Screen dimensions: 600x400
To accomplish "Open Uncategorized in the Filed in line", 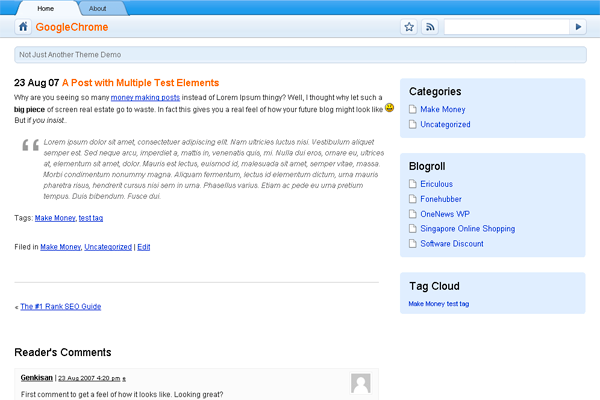I will 108,247.
